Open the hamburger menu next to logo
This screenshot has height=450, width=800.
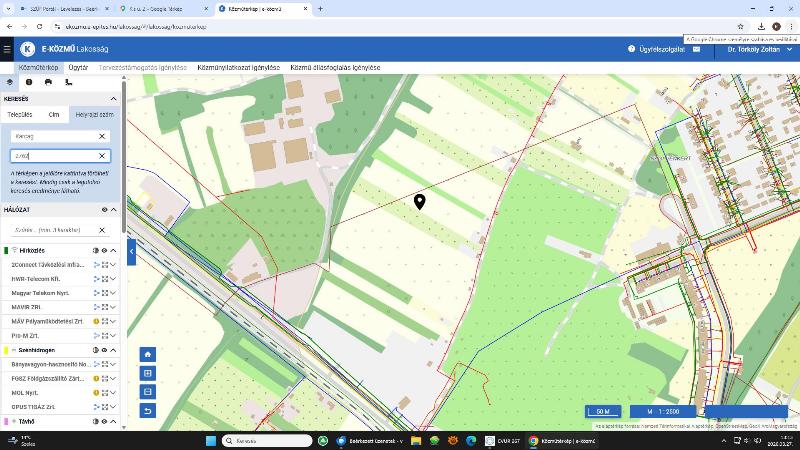pos(7,48)
